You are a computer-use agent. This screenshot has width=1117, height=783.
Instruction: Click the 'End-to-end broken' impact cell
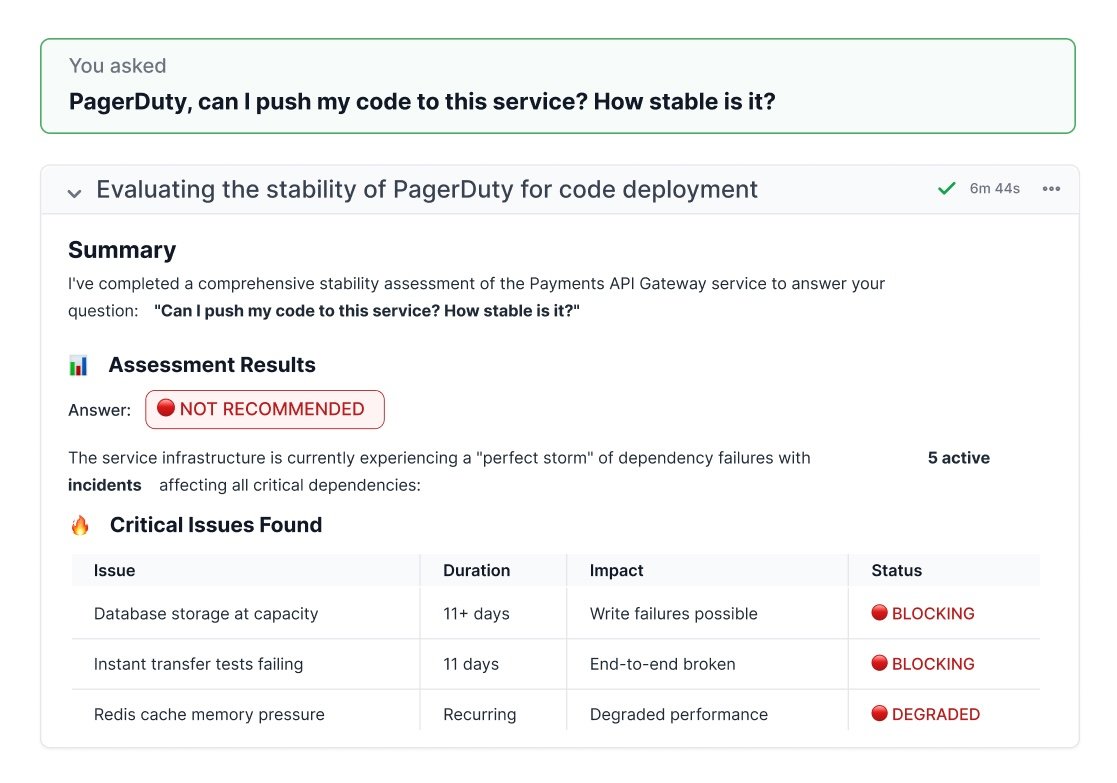tap(663, 664)
